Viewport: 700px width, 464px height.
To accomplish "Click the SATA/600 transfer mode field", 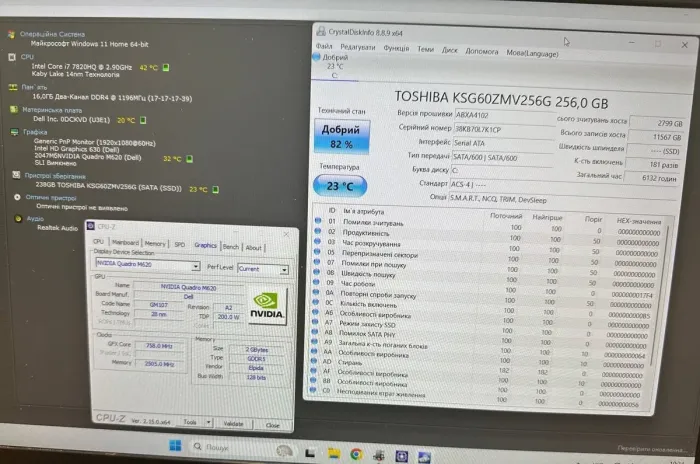I will coord(501,157).
